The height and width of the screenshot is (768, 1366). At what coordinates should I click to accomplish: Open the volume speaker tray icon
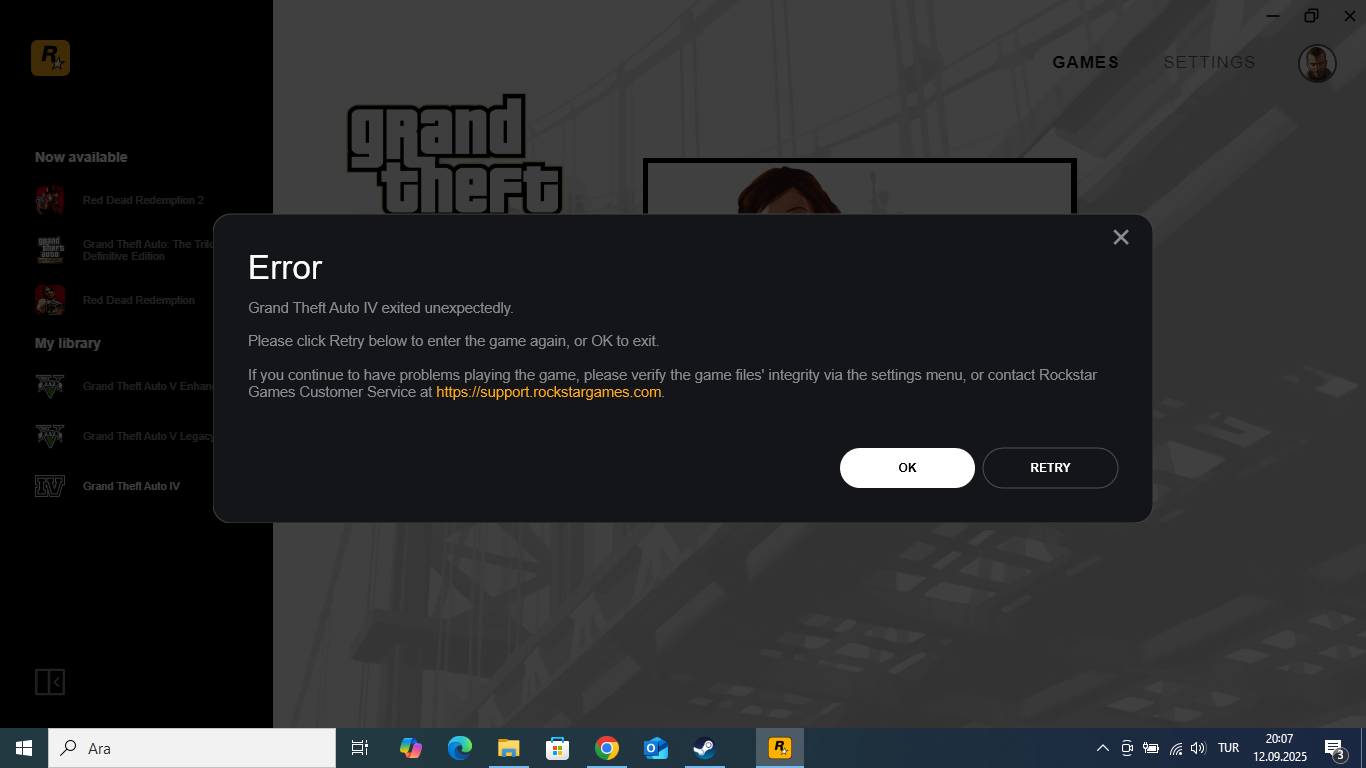(1199, 748)
